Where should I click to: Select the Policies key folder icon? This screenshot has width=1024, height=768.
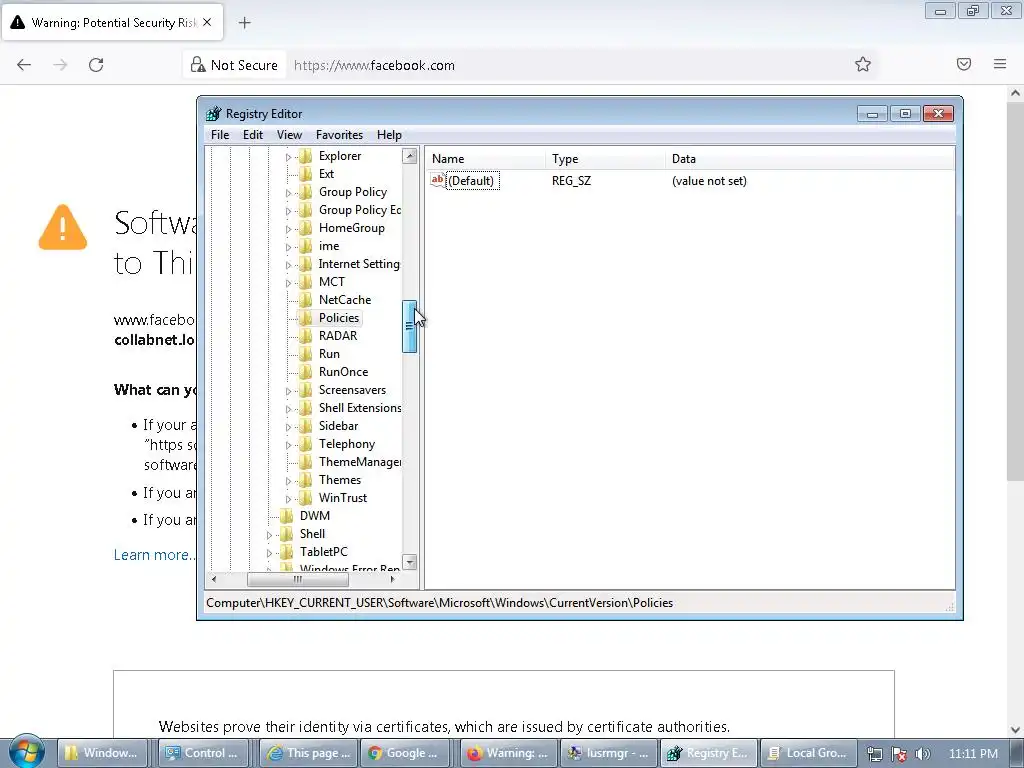click(305, 318)
